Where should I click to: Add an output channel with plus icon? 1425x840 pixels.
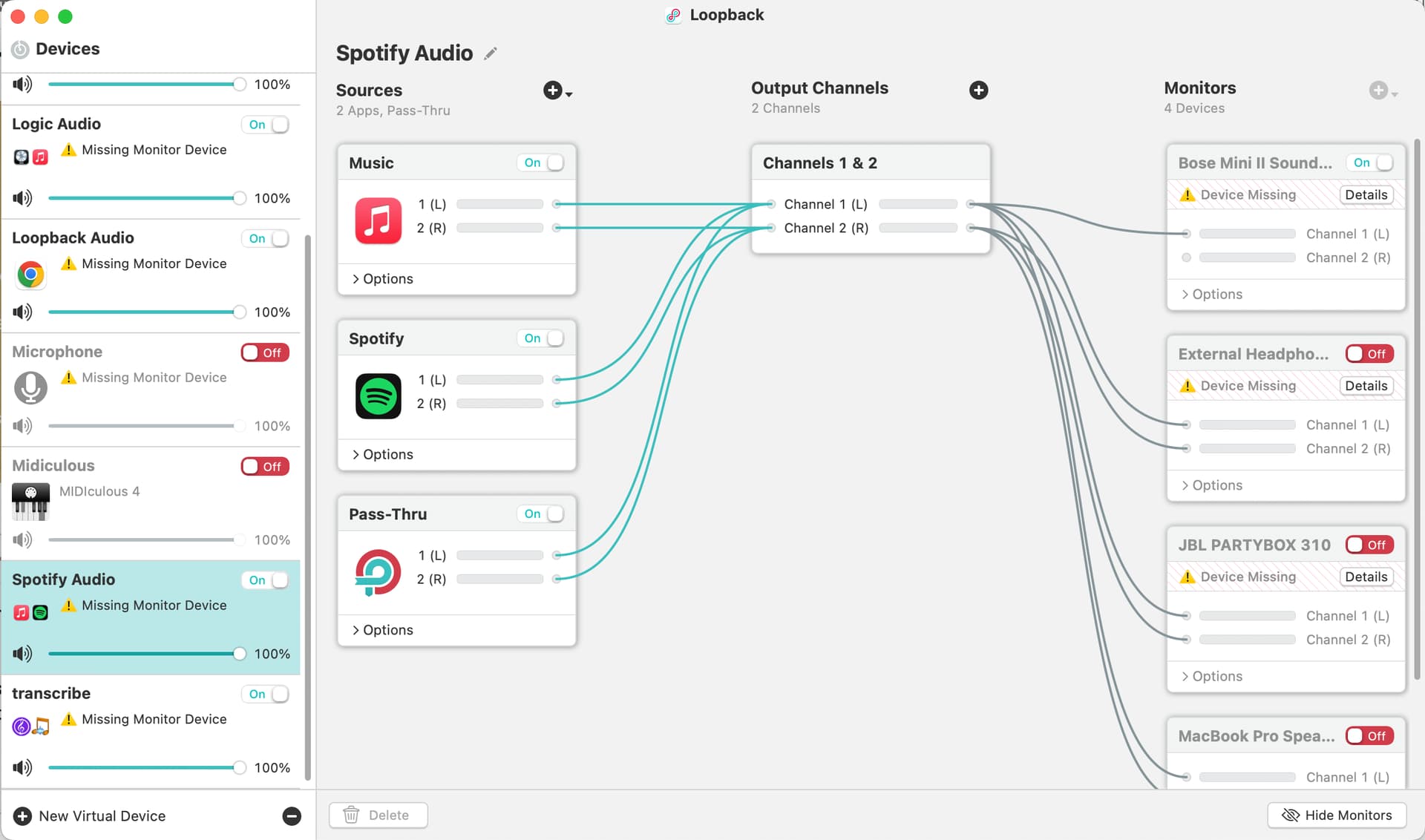pos(978,91)
